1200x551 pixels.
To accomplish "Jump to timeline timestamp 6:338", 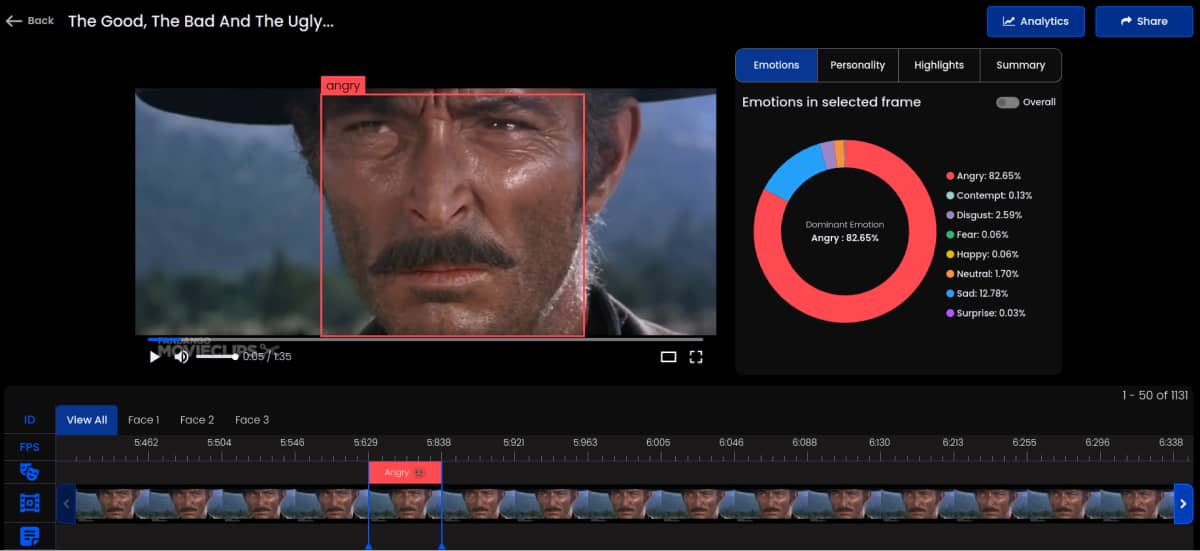I will coord(1171,442).
